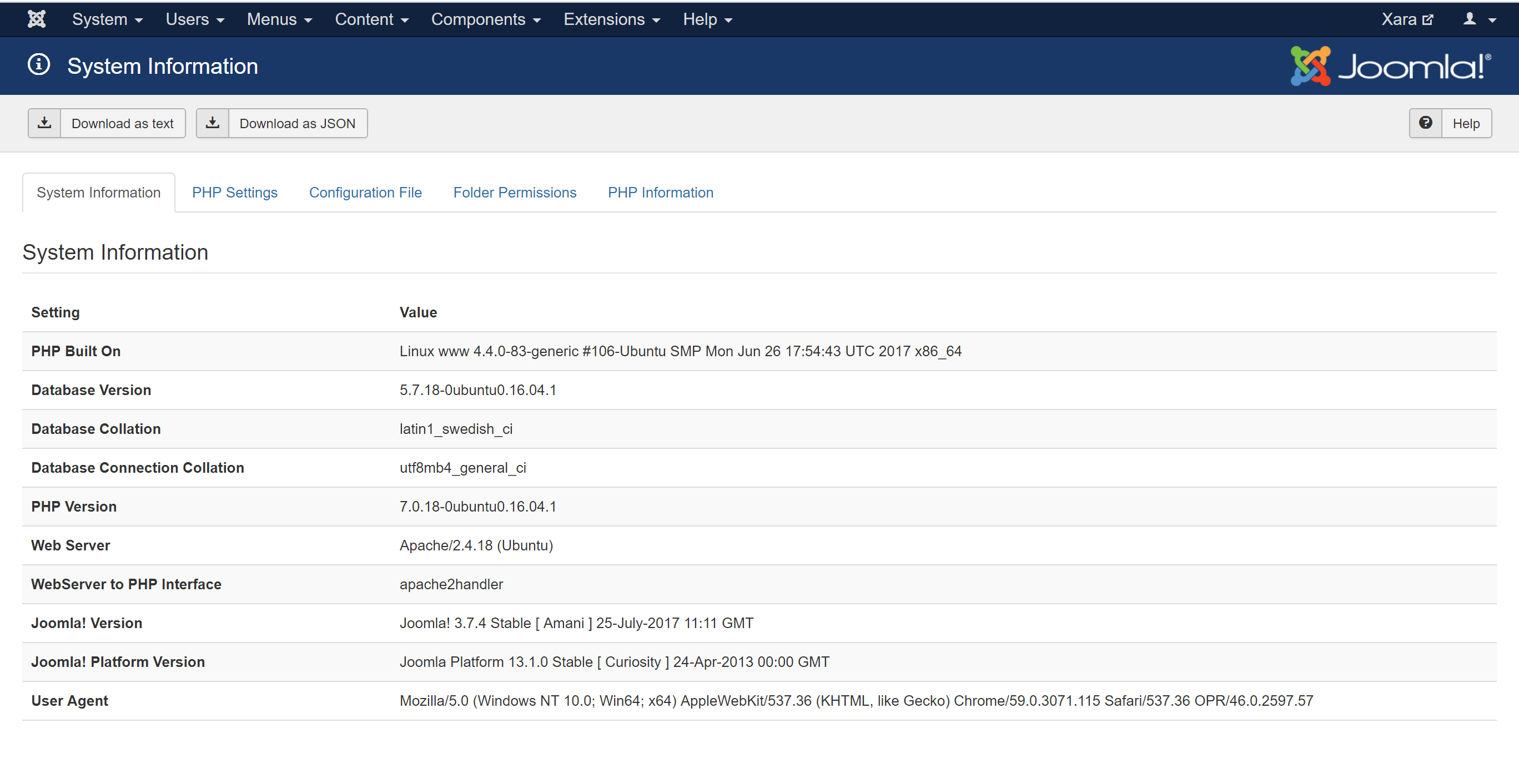1519x784 pixels.
Task: Click the User Agent label
Action: [69, 701]
